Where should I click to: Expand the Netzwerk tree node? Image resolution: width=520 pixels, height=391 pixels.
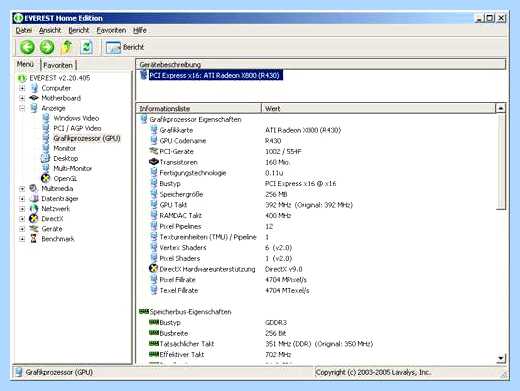(22, 209)
